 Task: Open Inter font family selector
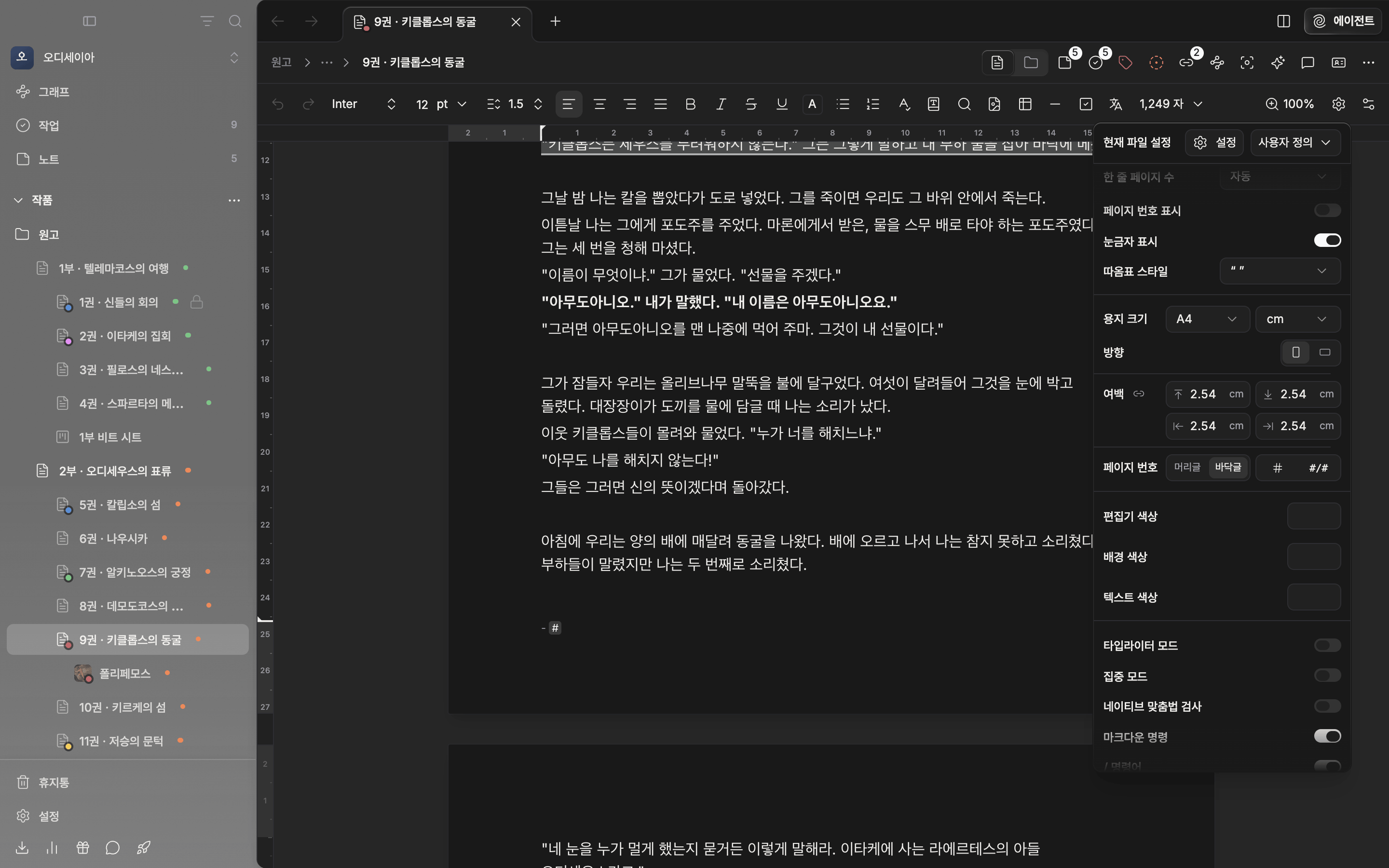pos(364,104)
